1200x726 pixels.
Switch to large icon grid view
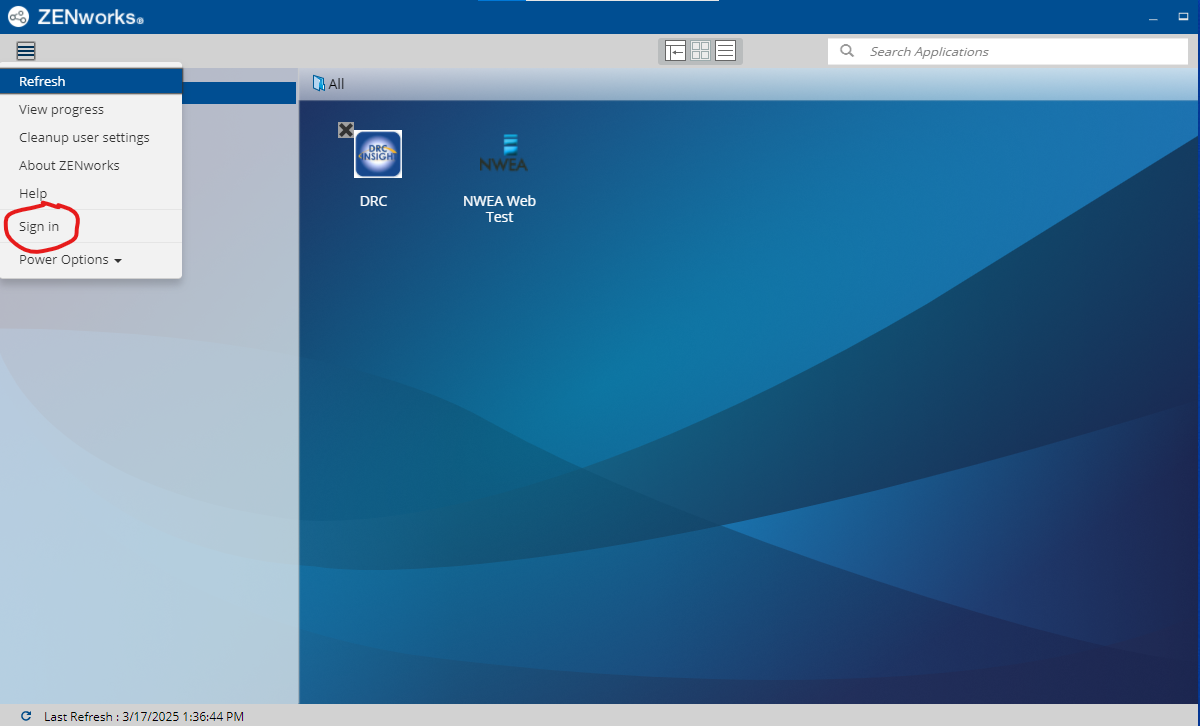coord(701,51)
